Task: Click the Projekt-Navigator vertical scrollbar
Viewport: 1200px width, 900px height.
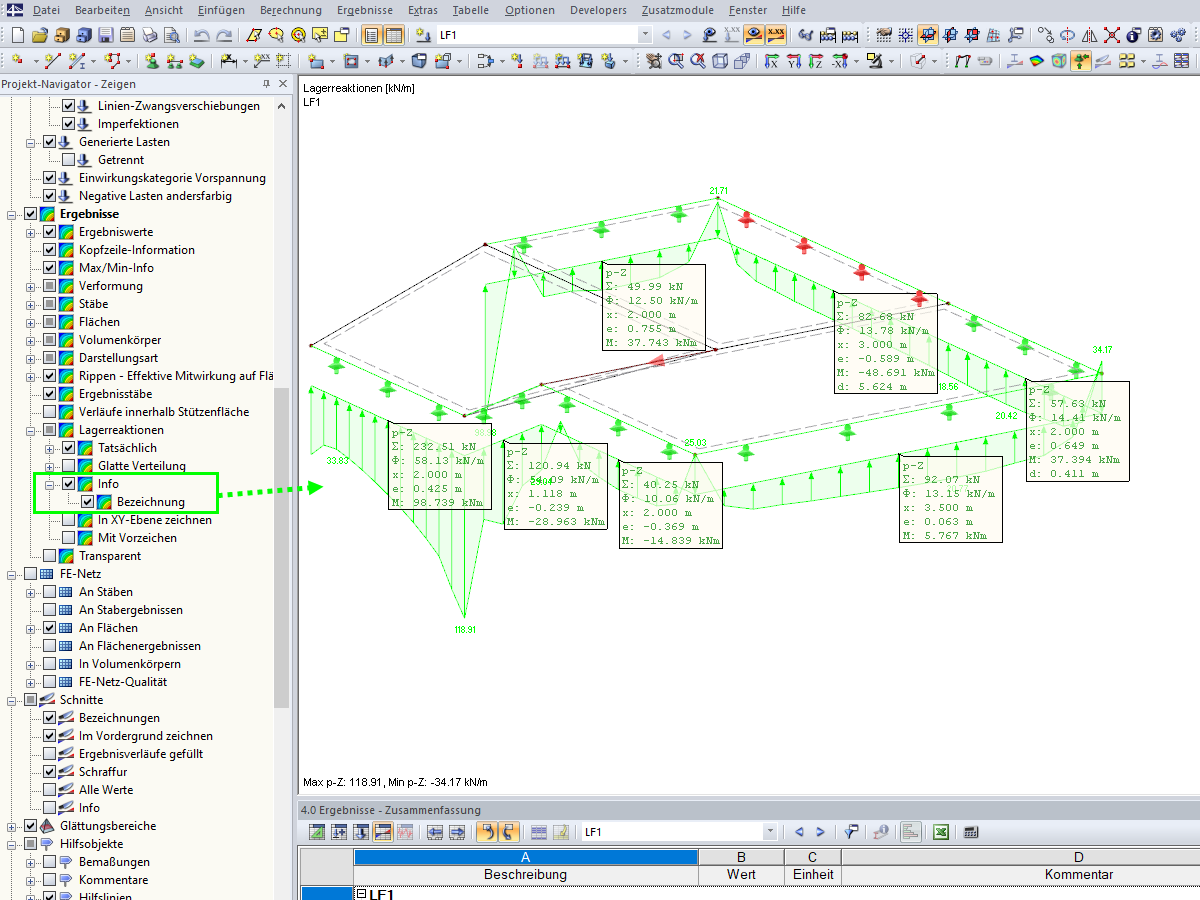Action: click(282, 548)
